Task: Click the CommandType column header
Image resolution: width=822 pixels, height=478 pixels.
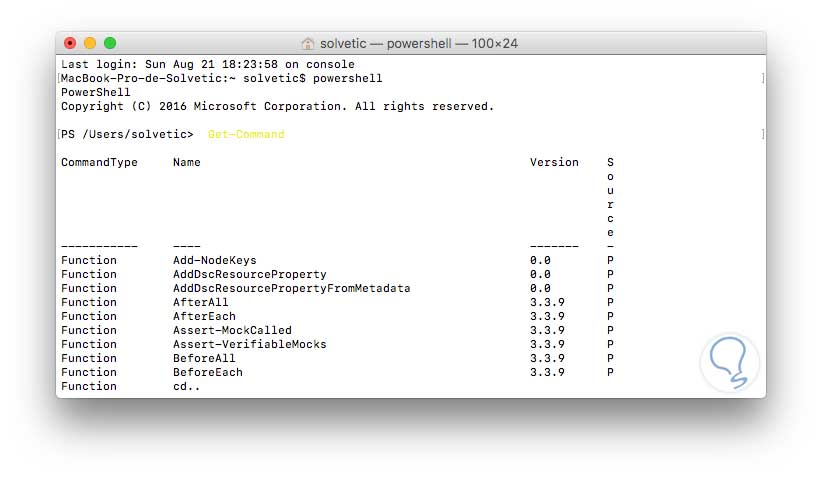Action: 99,162
